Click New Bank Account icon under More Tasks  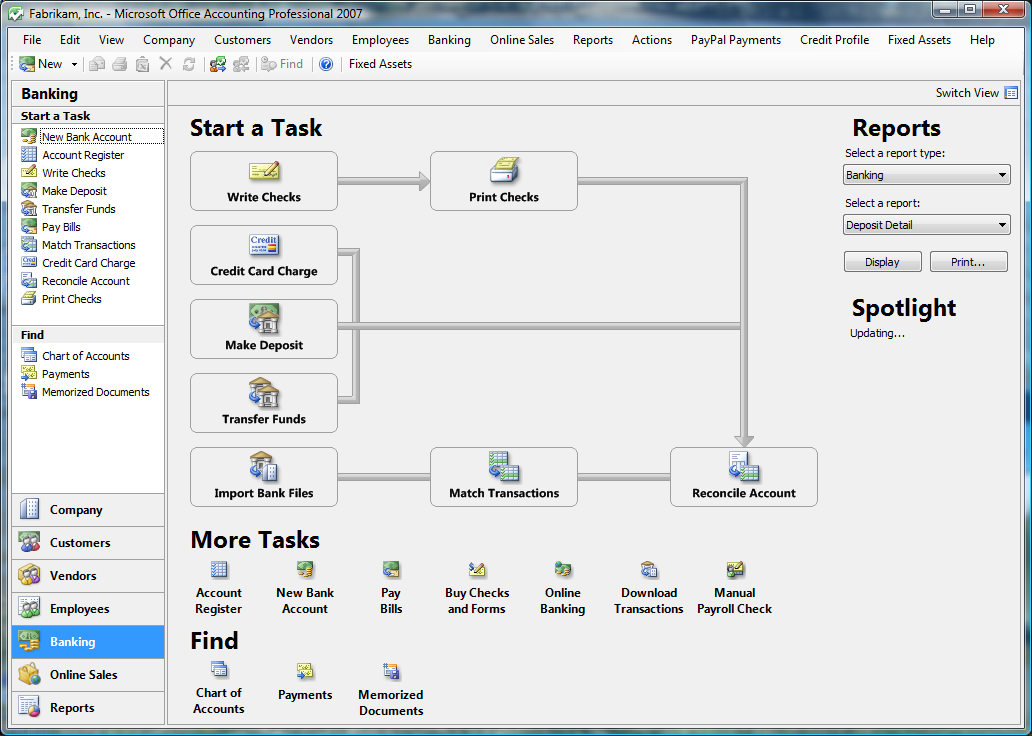point(305,569)
